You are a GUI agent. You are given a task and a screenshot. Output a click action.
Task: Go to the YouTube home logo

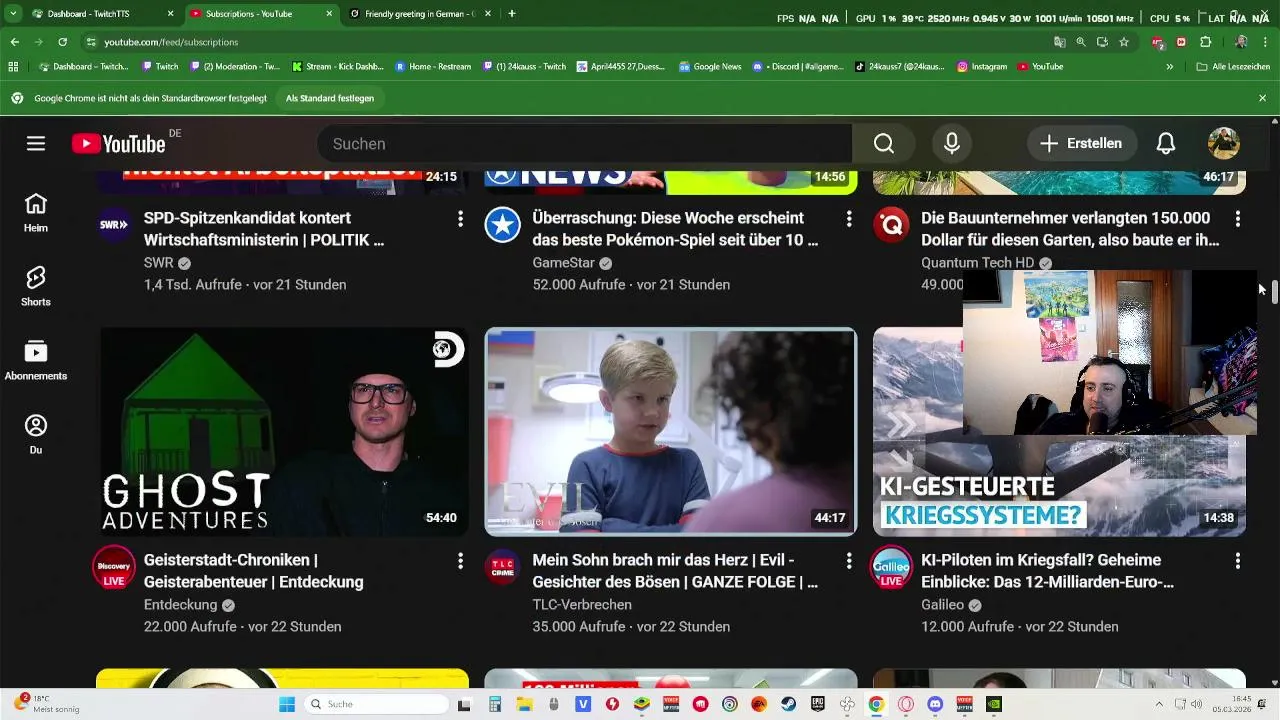click(119, 143)
